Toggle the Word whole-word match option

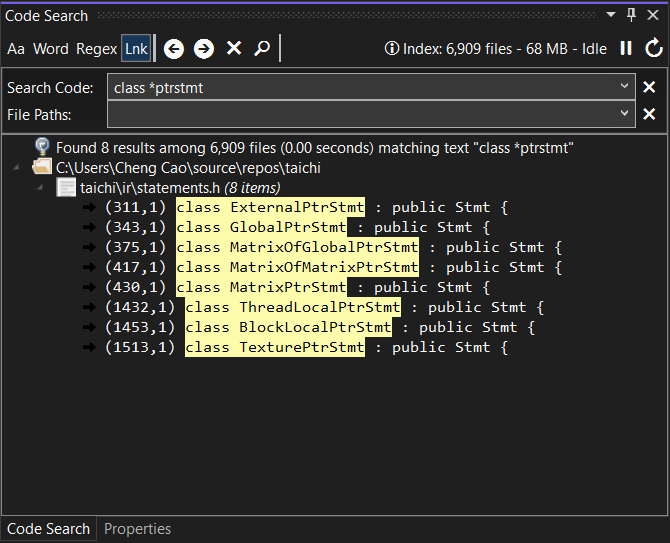click(x=50, y=49)
